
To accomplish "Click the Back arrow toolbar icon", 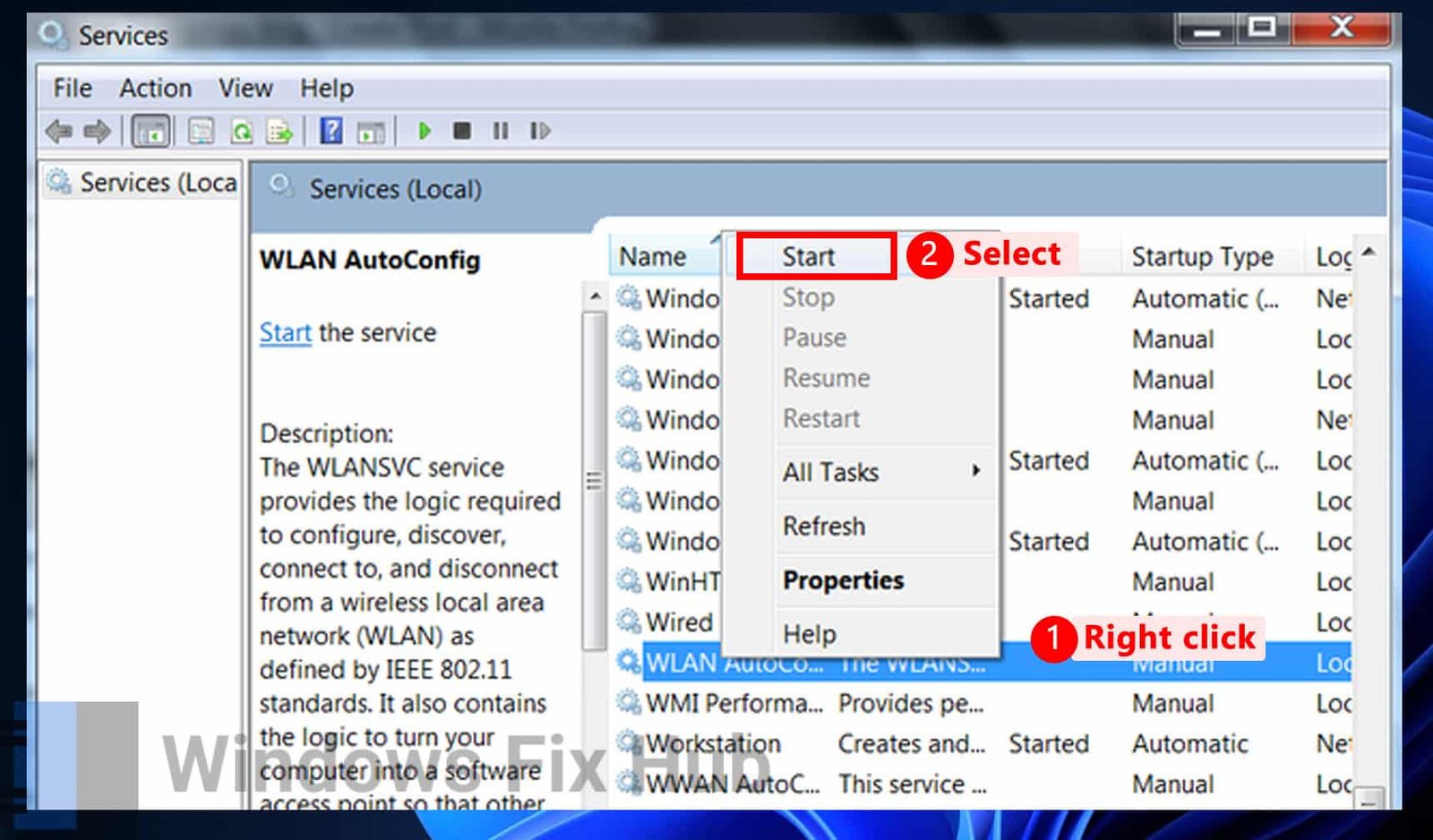I will (59, 132).
